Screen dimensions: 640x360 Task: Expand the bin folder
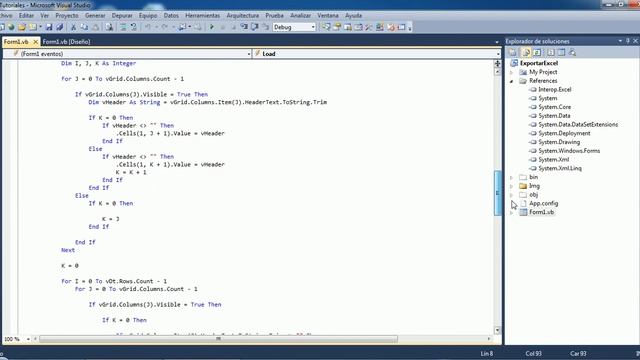point(512,178)
